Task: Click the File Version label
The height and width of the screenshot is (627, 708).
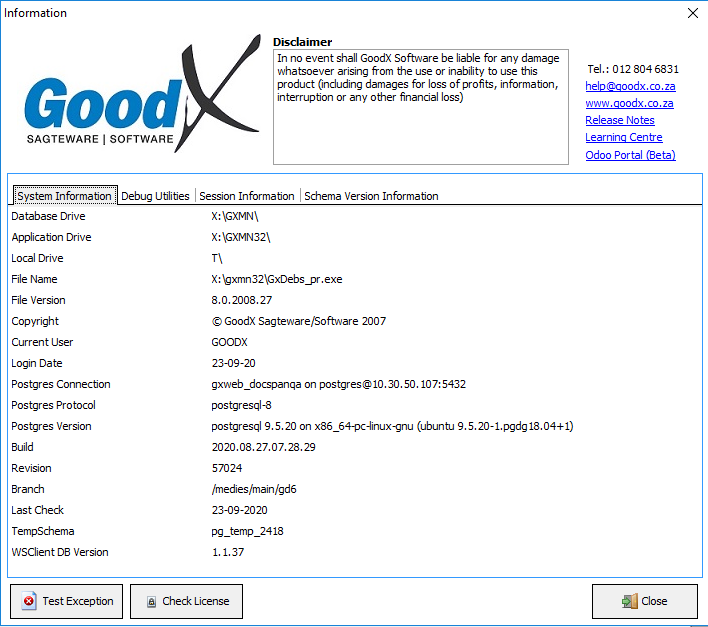Action: click(38, 300)
